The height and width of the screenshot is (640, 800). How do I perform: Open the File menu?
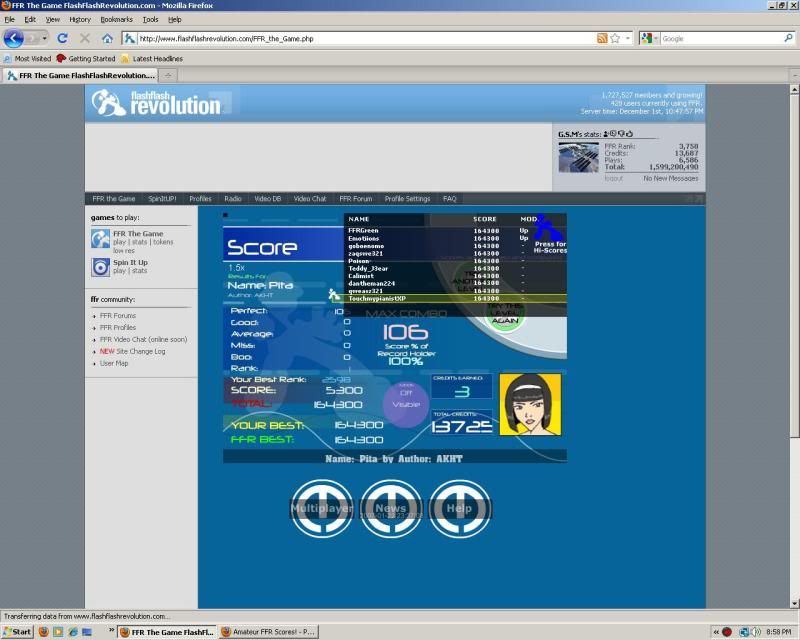[10, 19]
